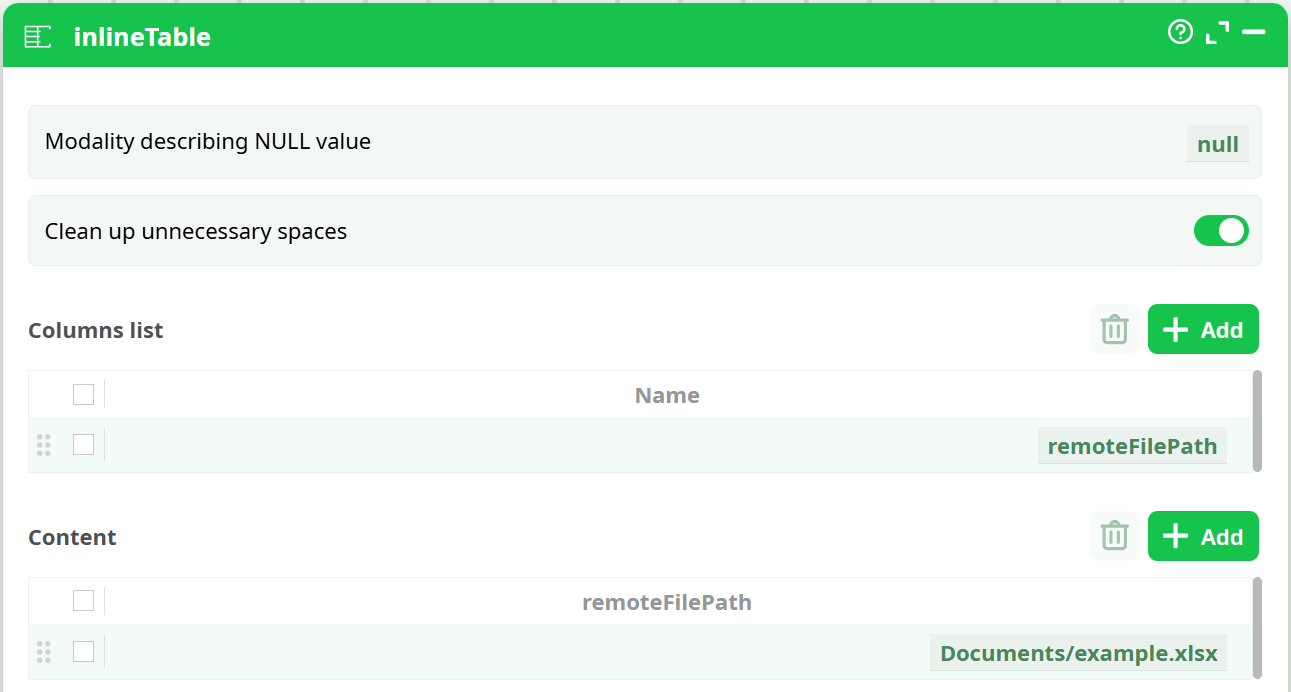The image size is (1291, 692).
Task: Click the trash icon beside Columns list
Action: pyautogui.click(x=1114, y=329)
